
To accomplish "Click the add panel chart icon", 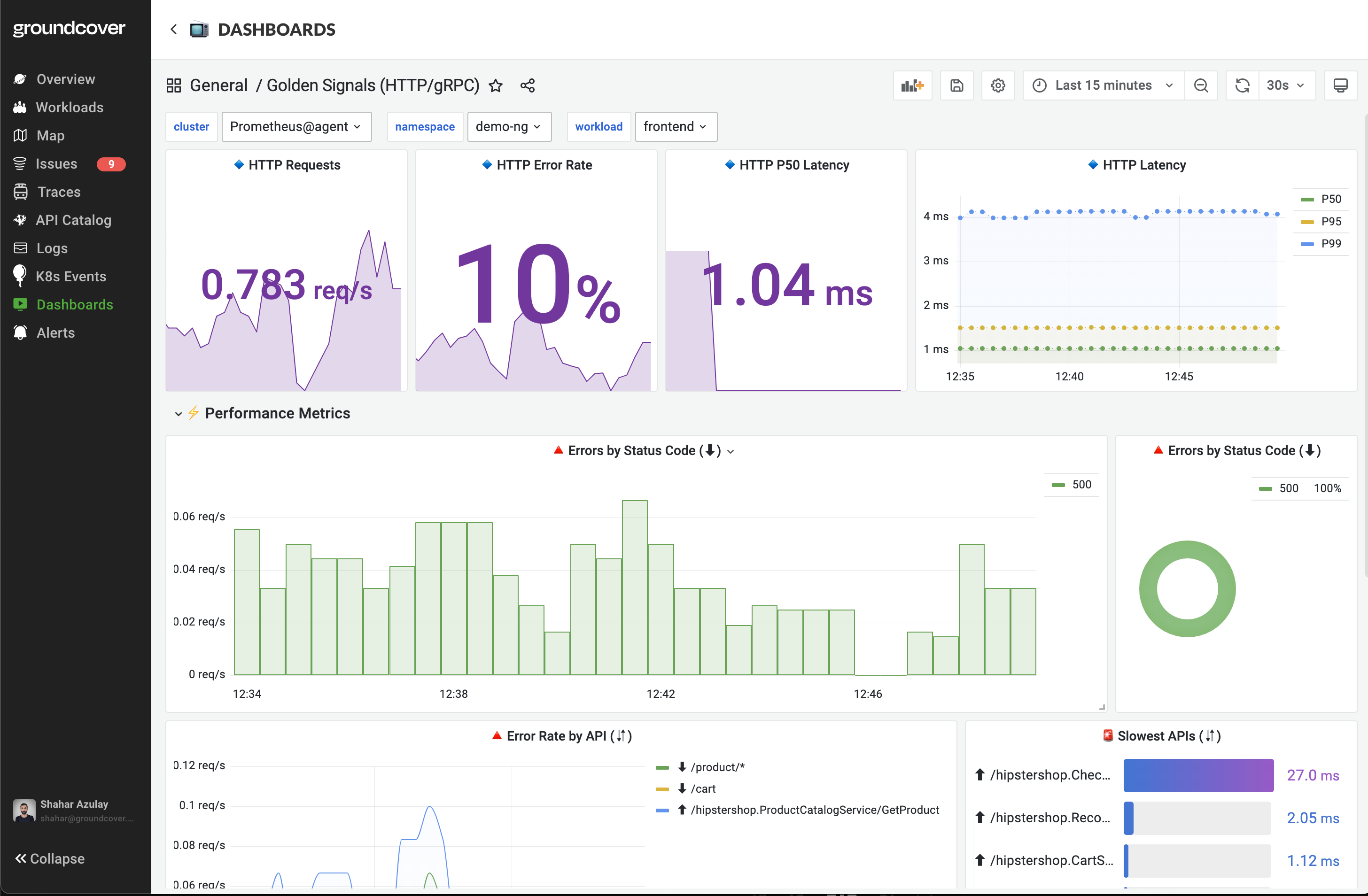I will click(912, 85).
